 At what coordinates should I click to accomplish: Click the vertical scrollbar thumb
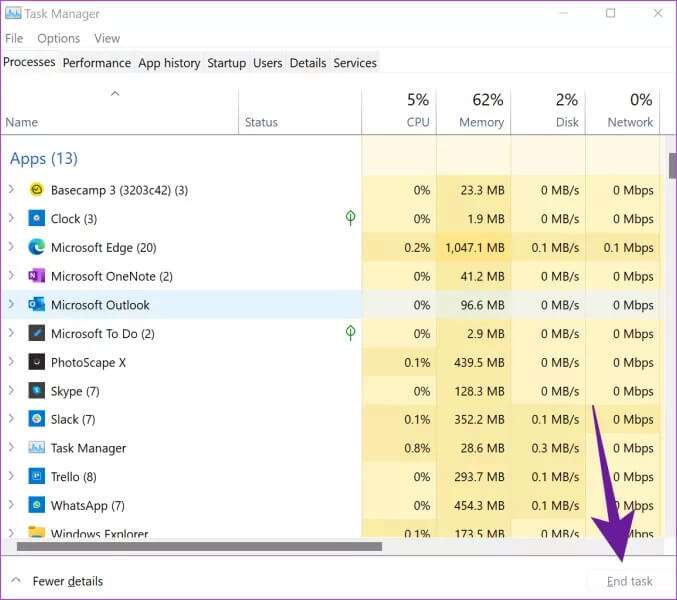click(673, 165)
